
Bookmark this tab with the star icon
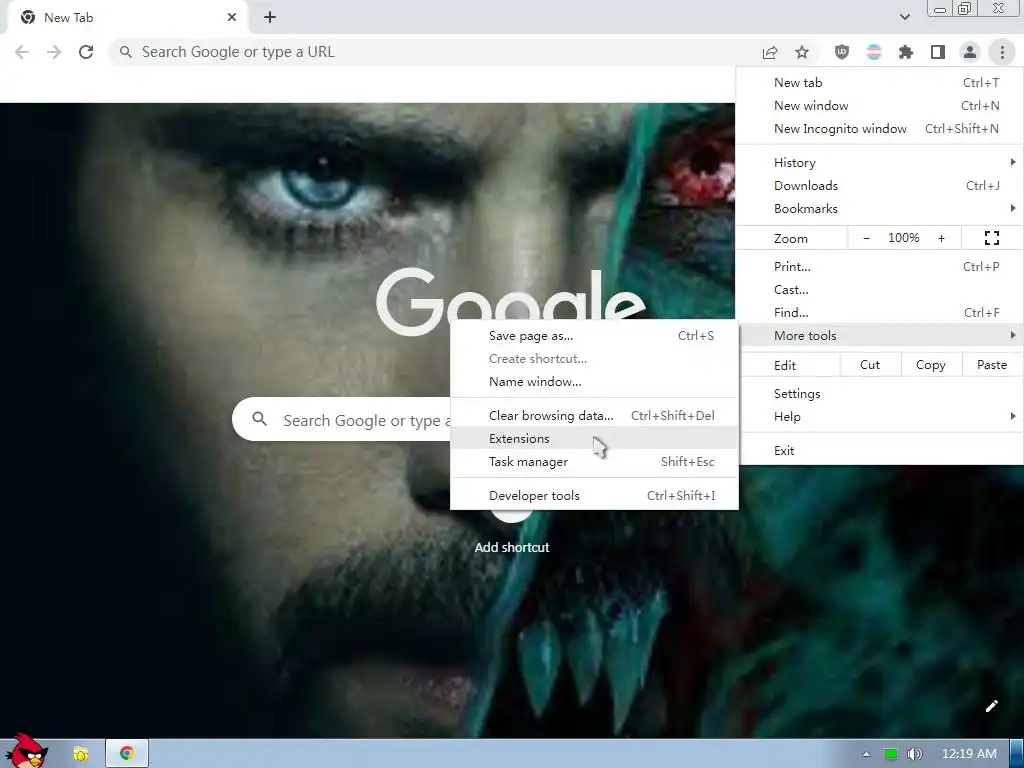click(802, 52)
